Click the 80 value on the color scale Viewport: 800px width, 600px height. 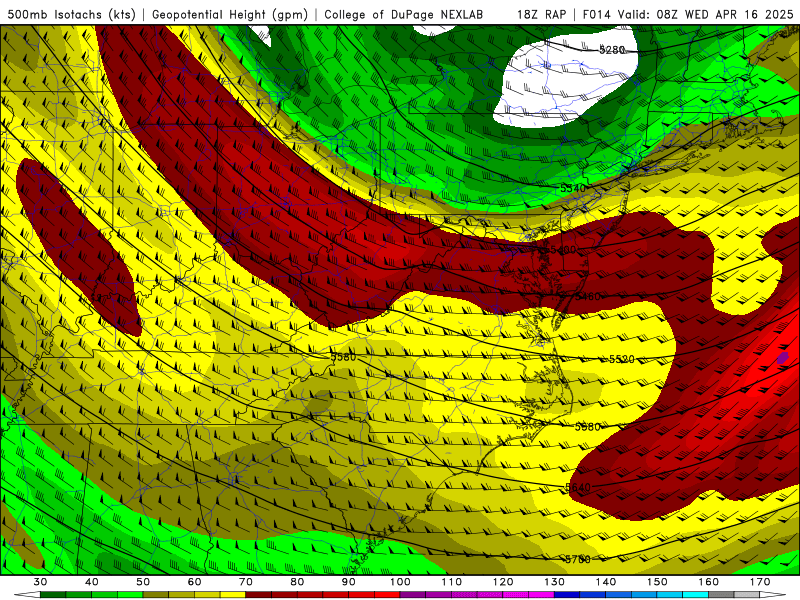click(297, 582)
